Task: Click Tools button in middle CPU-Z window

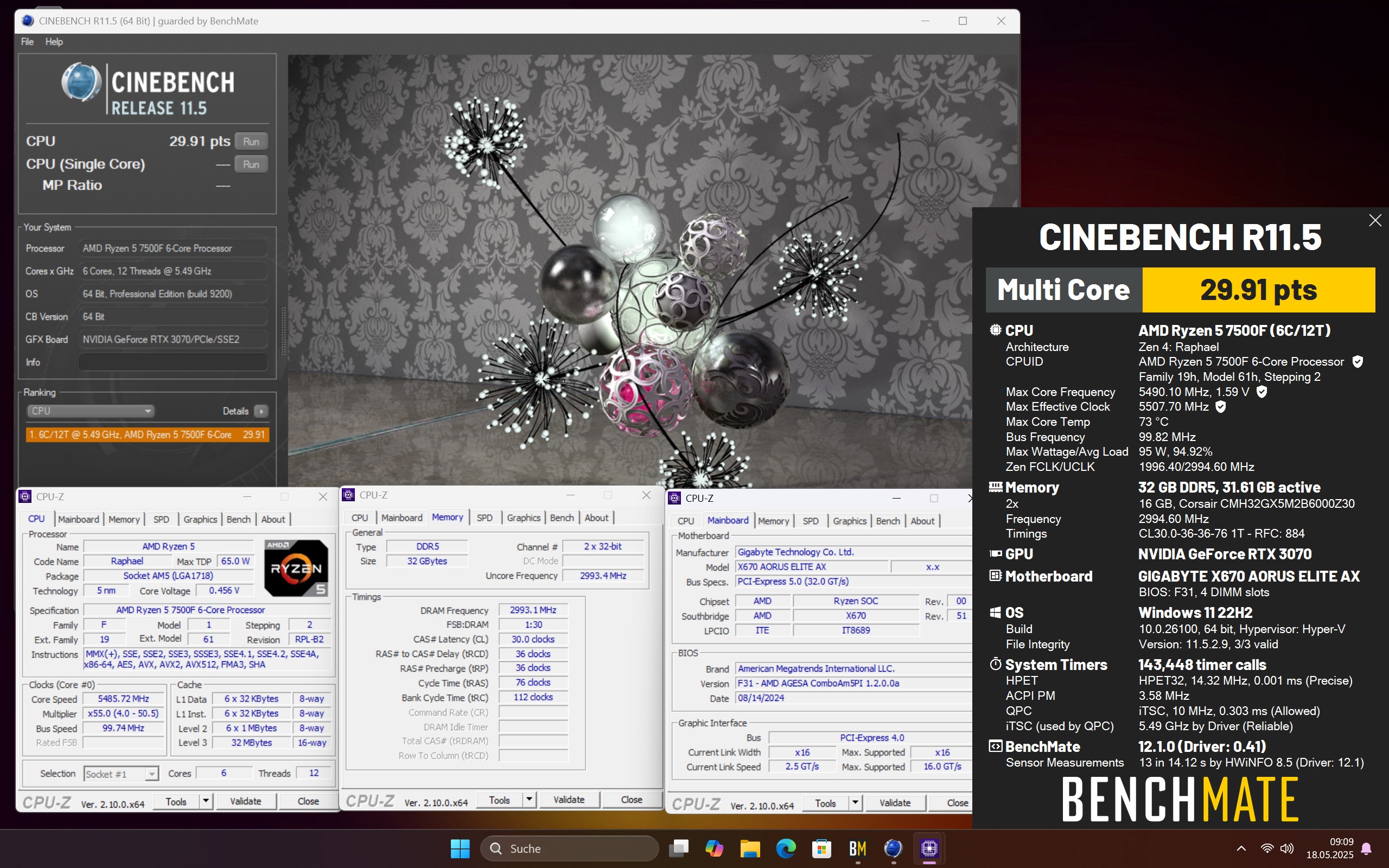Action: pyautogui.click(x=499, y=800)
